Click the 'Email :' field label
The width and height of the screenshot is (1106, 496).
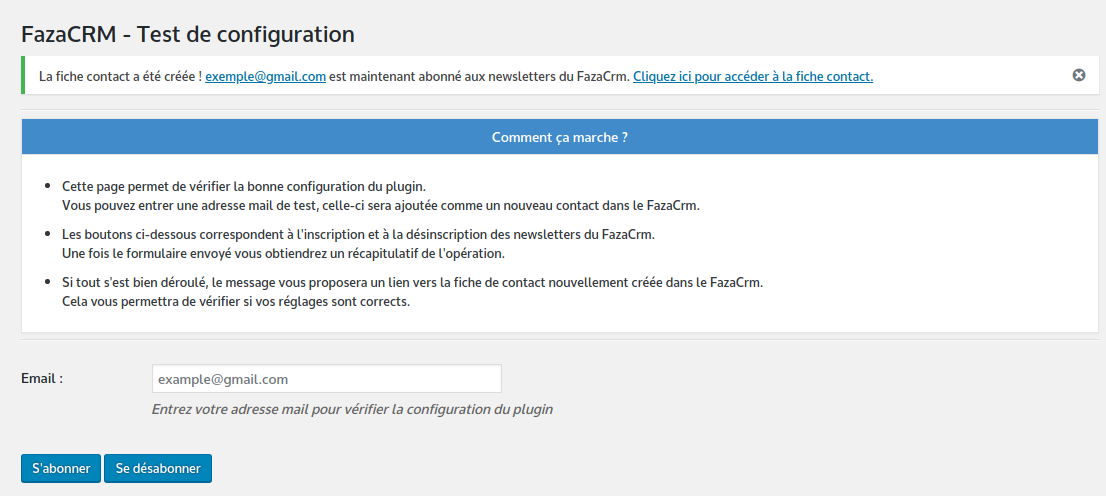(42, 378)
